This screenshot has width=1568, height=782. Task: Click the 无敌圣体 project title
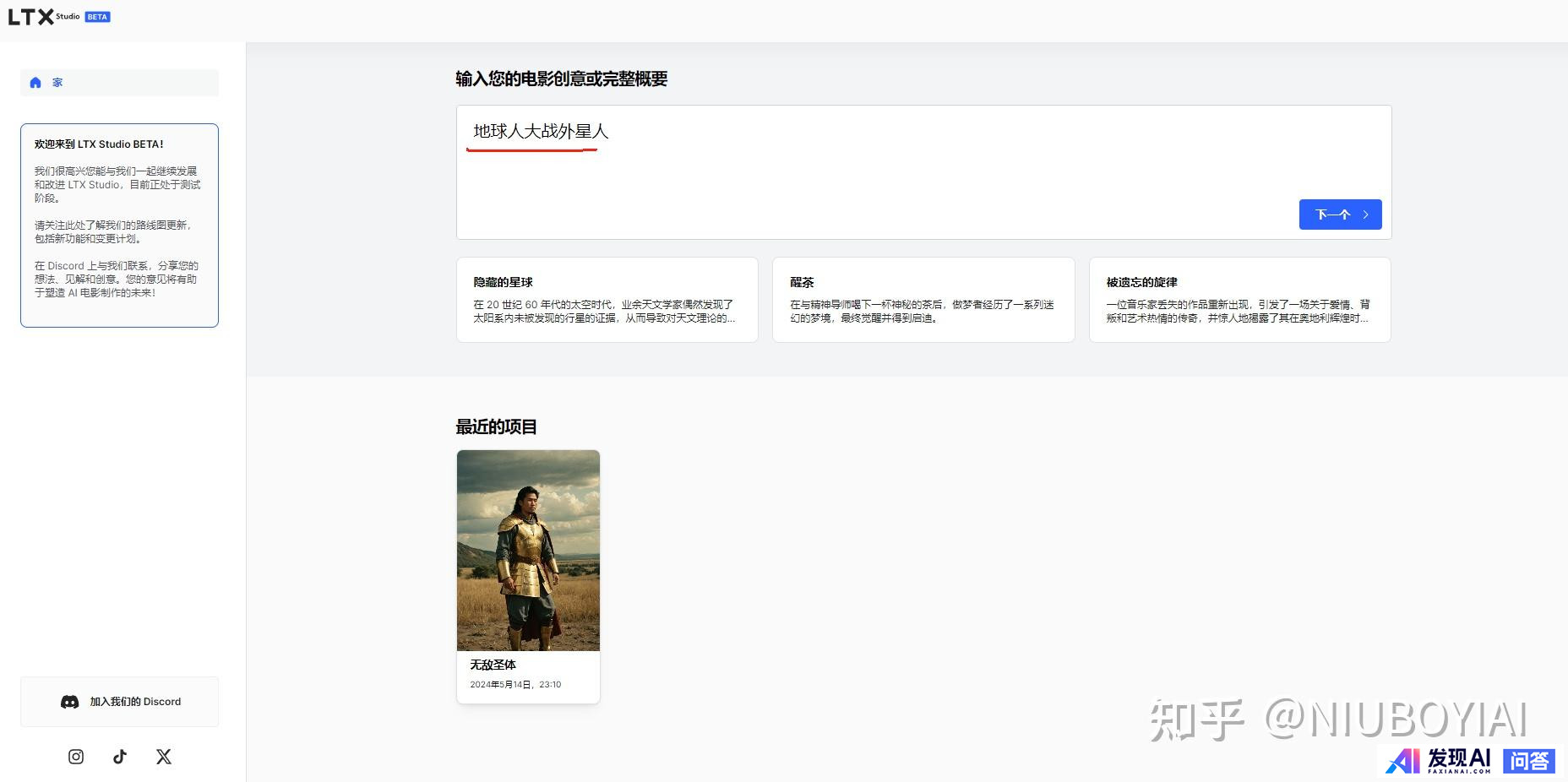(x=493, y=665)
